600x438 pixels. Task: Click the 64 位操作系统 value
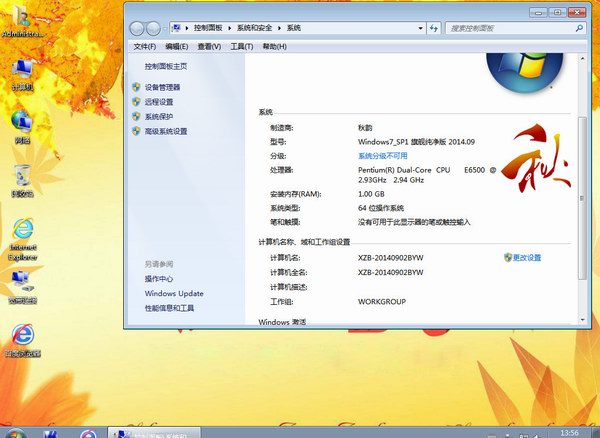[x=381, y=208]
